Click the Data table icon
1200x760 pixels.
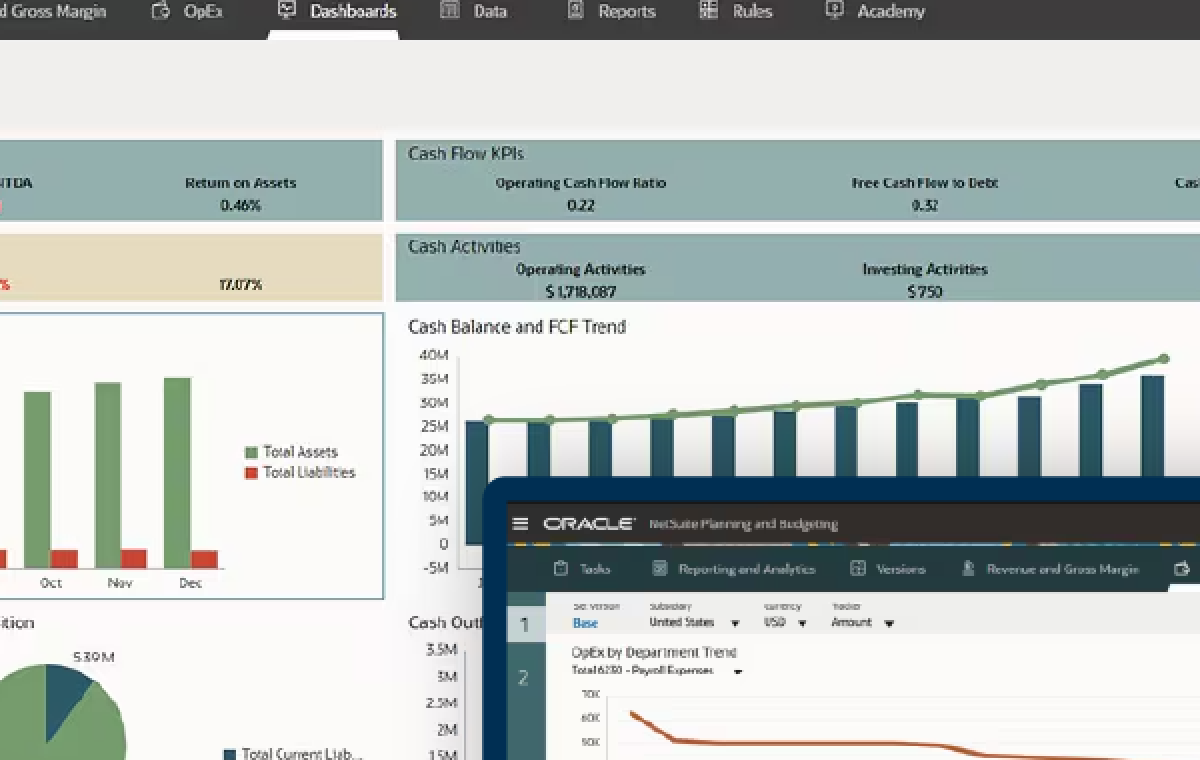point(450,10)
